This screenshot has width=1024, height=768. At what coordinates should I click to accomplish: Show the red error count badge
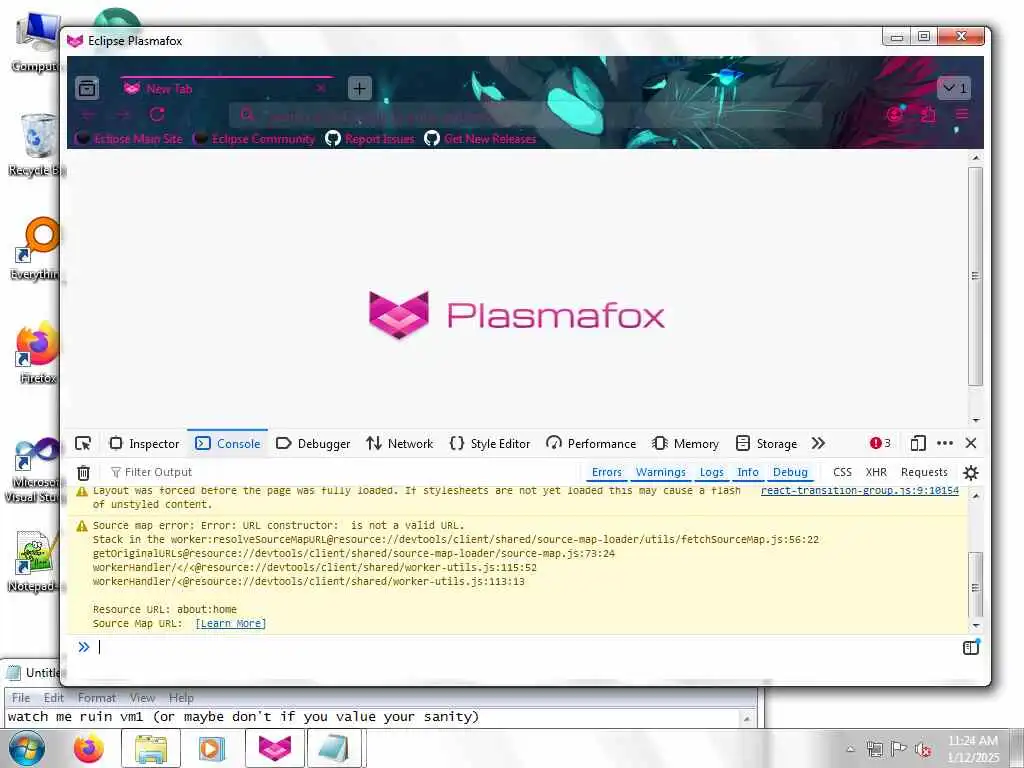[x=880, y=443]
